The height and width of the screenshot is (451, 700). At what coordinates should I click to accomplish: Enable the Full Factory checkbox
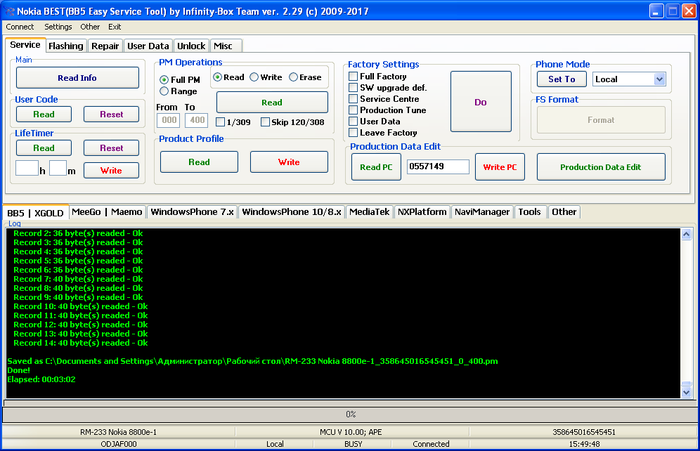click(353, 76)
